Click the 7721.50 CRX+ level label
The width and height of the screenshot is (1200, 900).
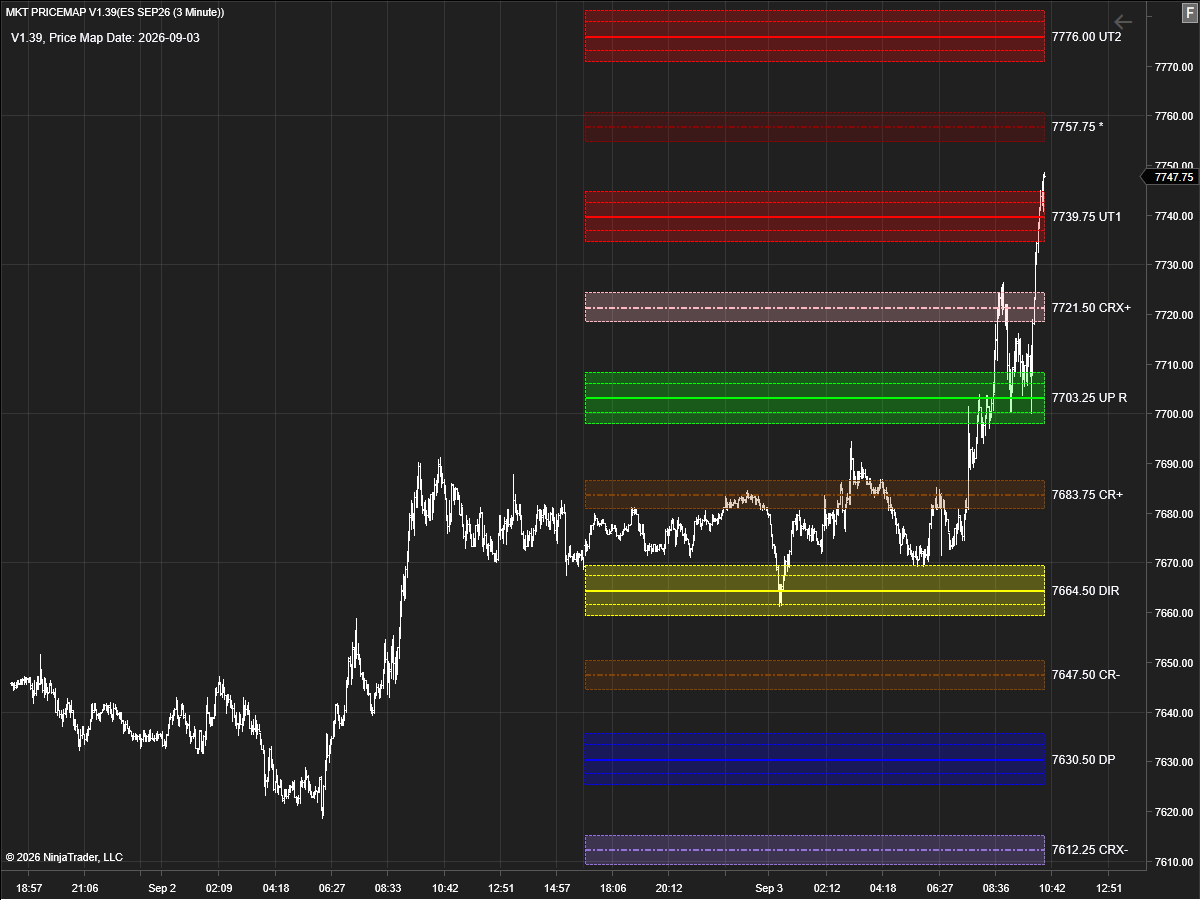pos(1091,308)
